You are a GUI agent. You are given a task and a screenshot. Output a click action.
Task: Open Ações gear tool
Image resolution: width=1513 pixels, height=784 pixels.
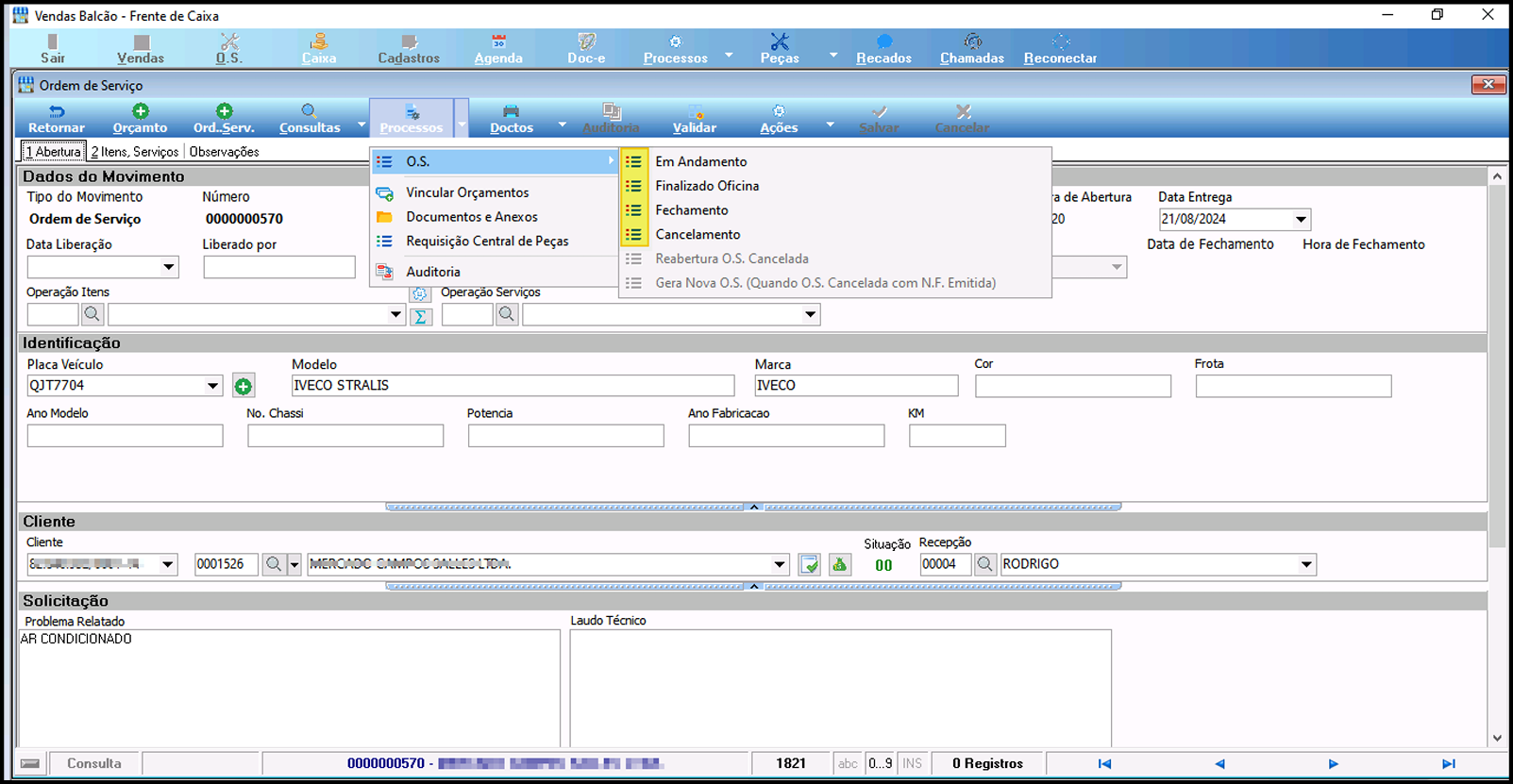click(779, 119)
